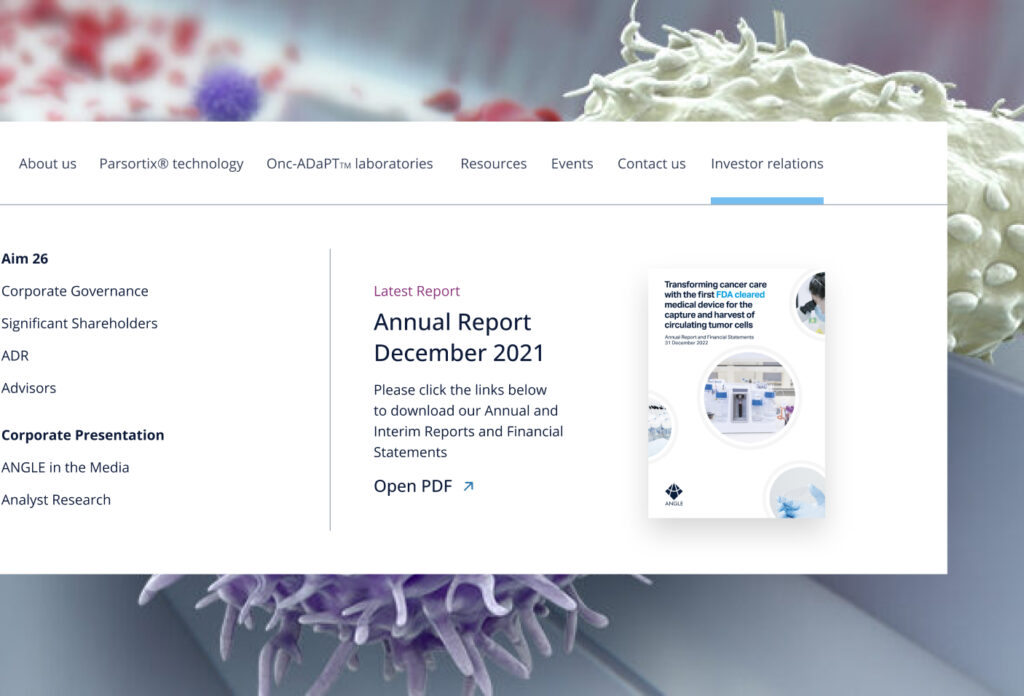Click the arrow icon beside Open PDF
Screen dimensions: 1024x696
pos(468,486)
